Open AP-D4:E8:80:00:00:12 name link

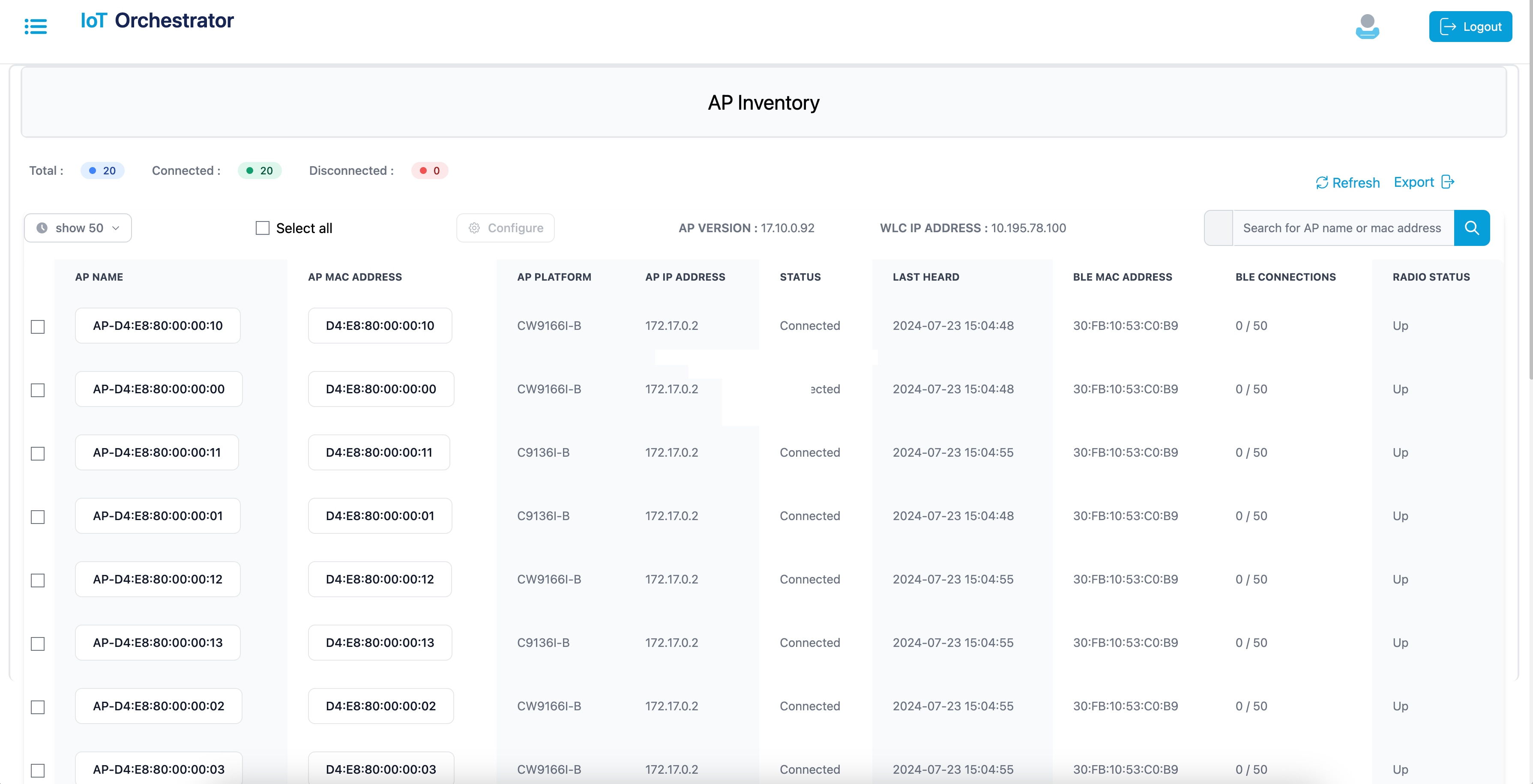pos(158,579)
